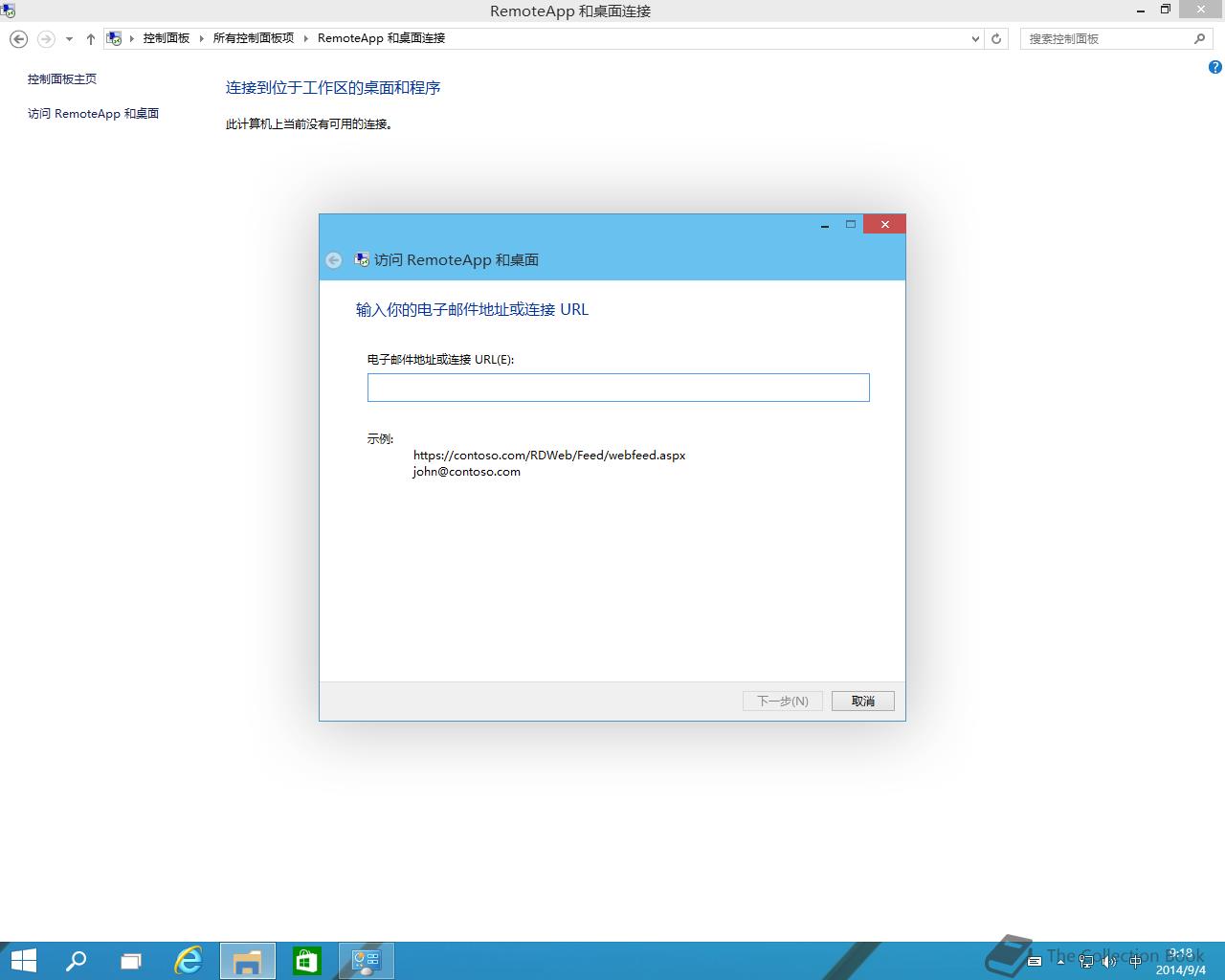This screenshot has height=980, width=1225.
Task: Click the address bar RemoteApp location icon
Action: point(114,38)
